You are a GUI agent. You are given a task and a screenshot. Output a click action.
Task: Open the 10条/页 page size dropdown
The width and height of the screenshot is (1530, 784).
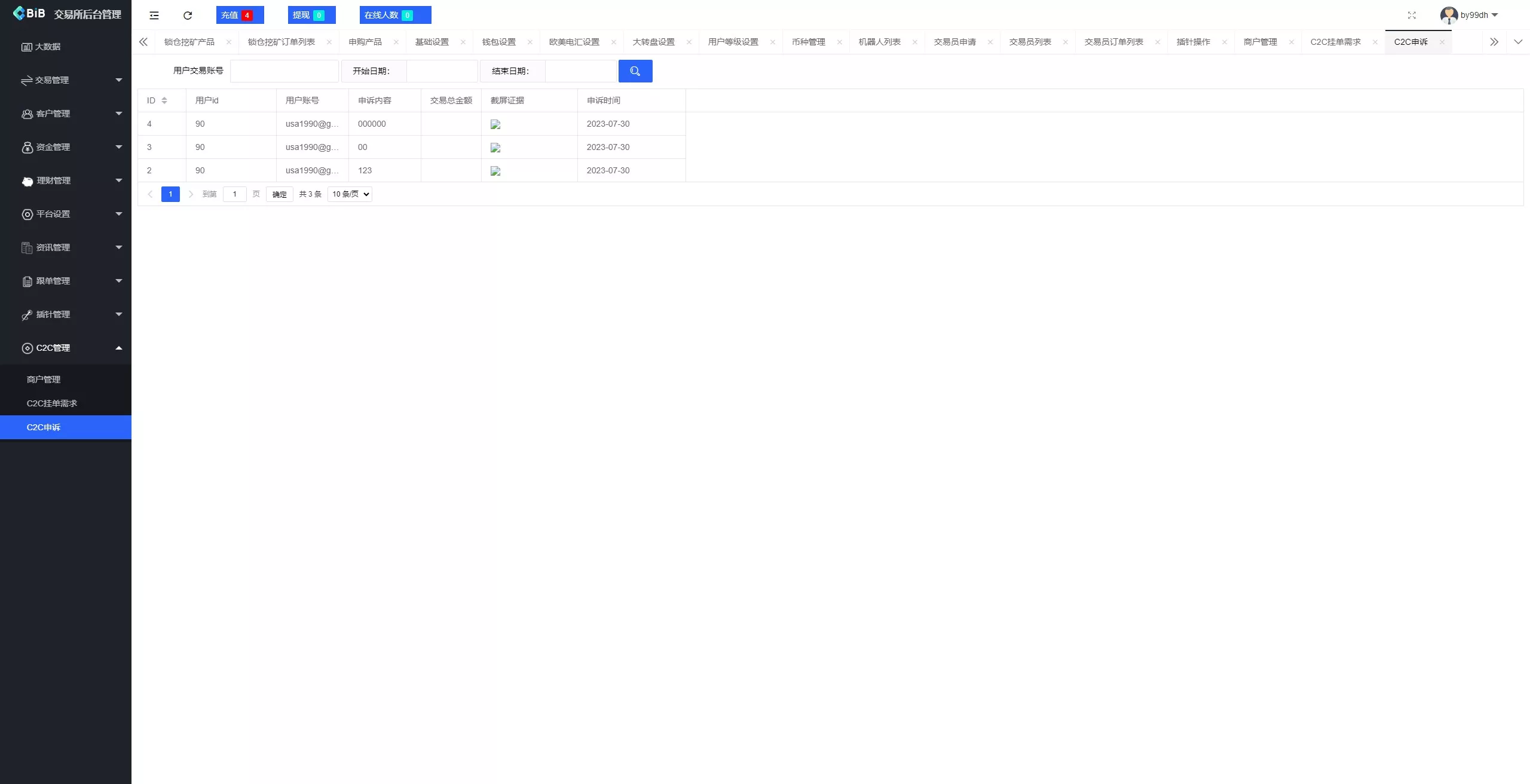tap(349, 194)
